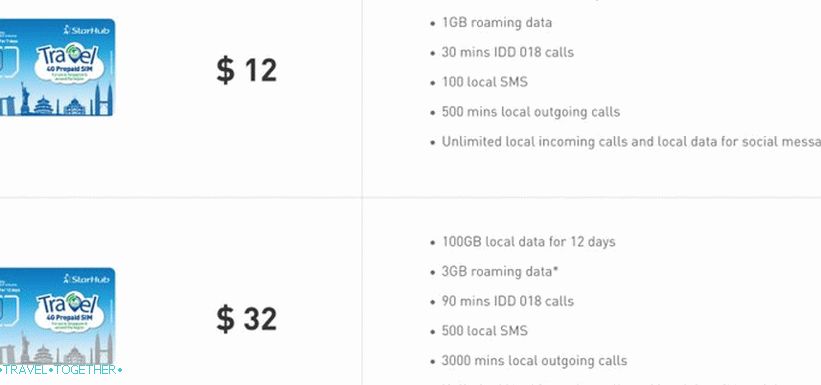Screen dimensions: 821x385
Task: Click the StarHub logo on the top card
Action: coord(86,29)
